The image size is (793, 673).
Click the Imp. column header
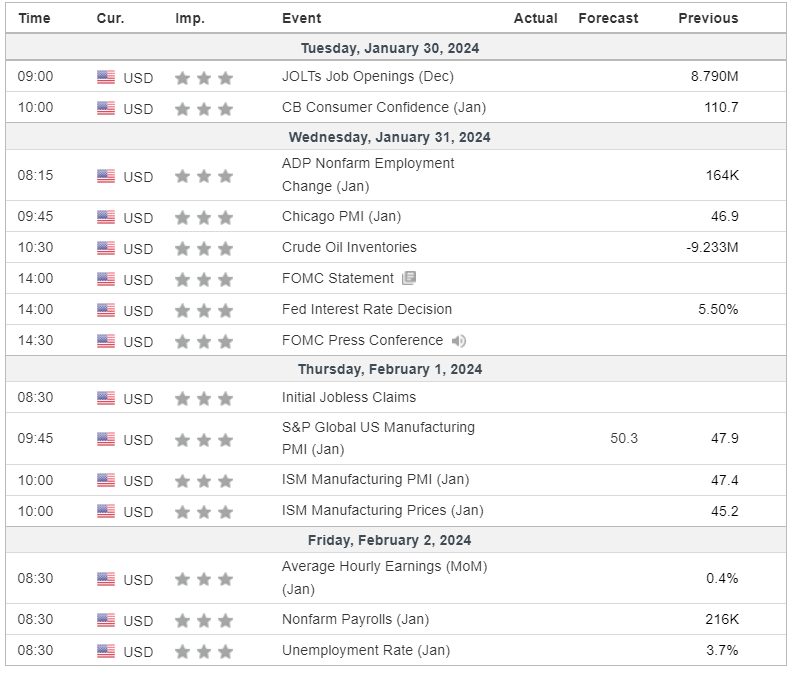190,18
